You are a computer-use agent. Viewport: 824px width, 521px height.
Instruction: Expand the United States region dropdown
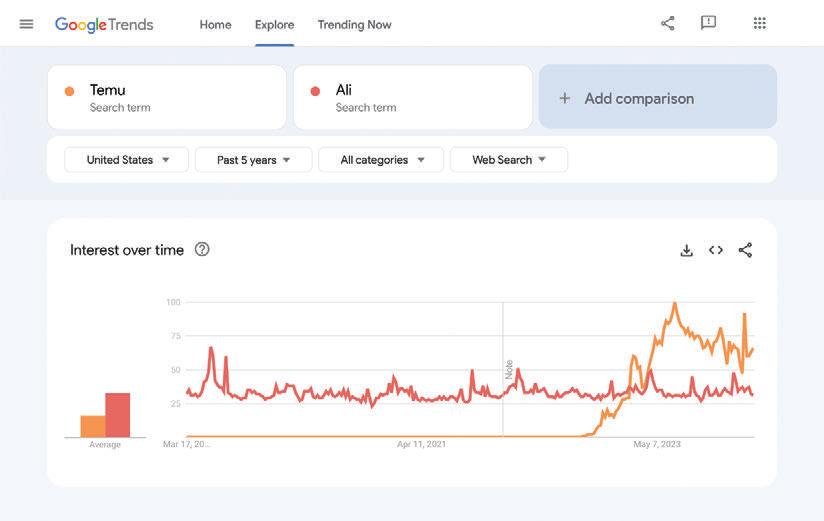coord(127,160)
